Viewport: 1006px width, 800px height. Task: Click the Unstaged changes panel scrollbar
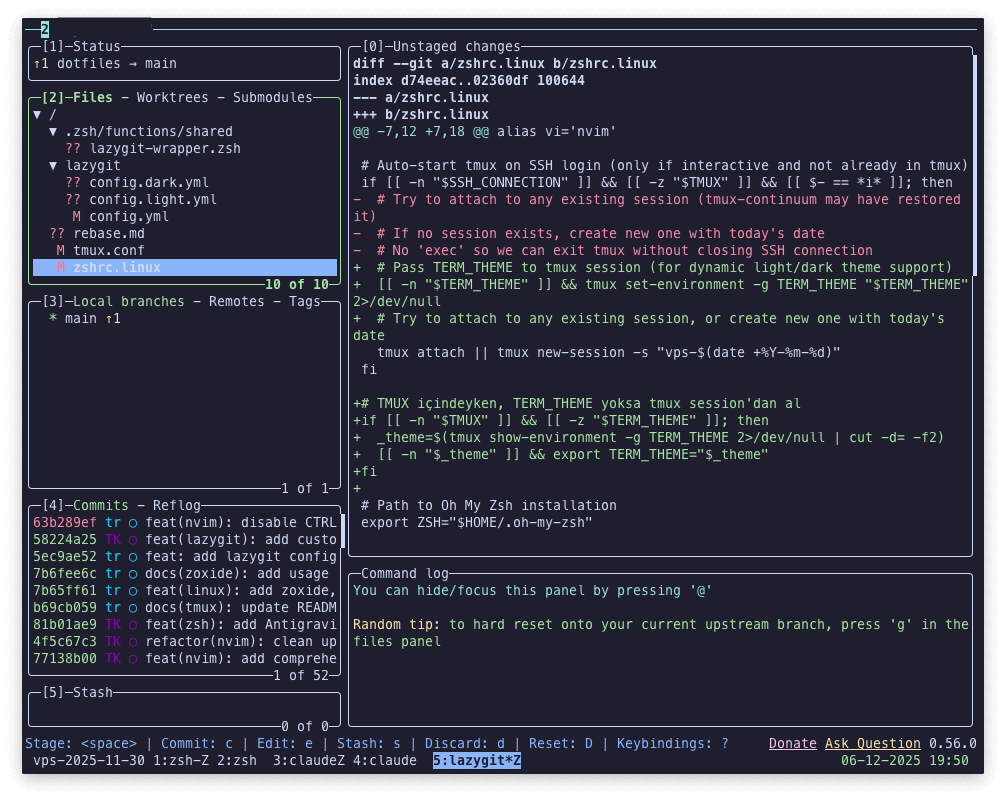975,166
